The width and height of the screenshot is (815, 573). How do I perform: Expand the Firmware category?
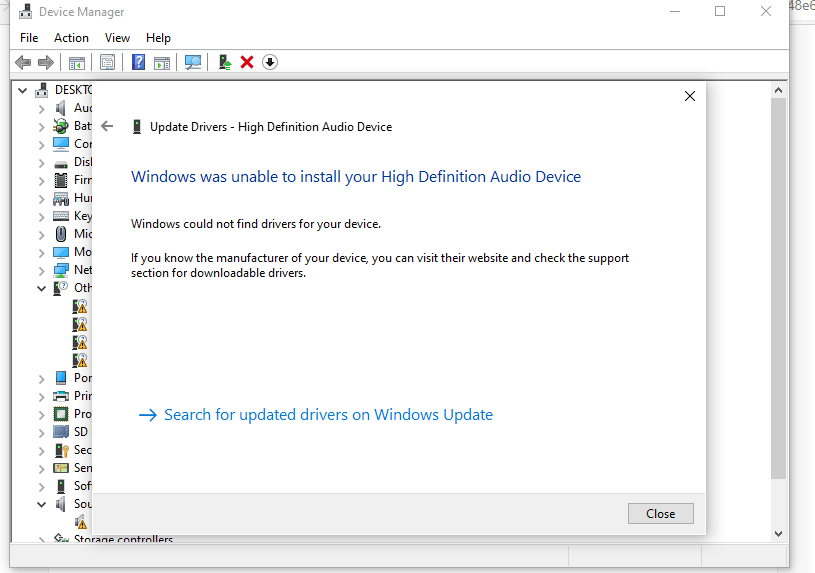(x=42, y=181)
